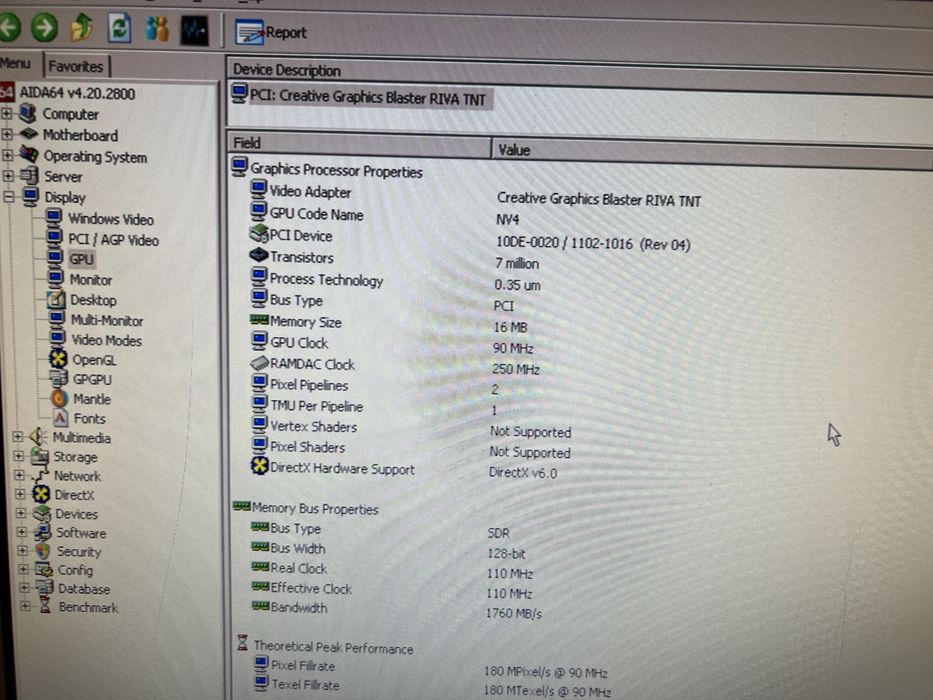
Task: Select PCI / AGP Video item
Action: (x=113, y=240)
